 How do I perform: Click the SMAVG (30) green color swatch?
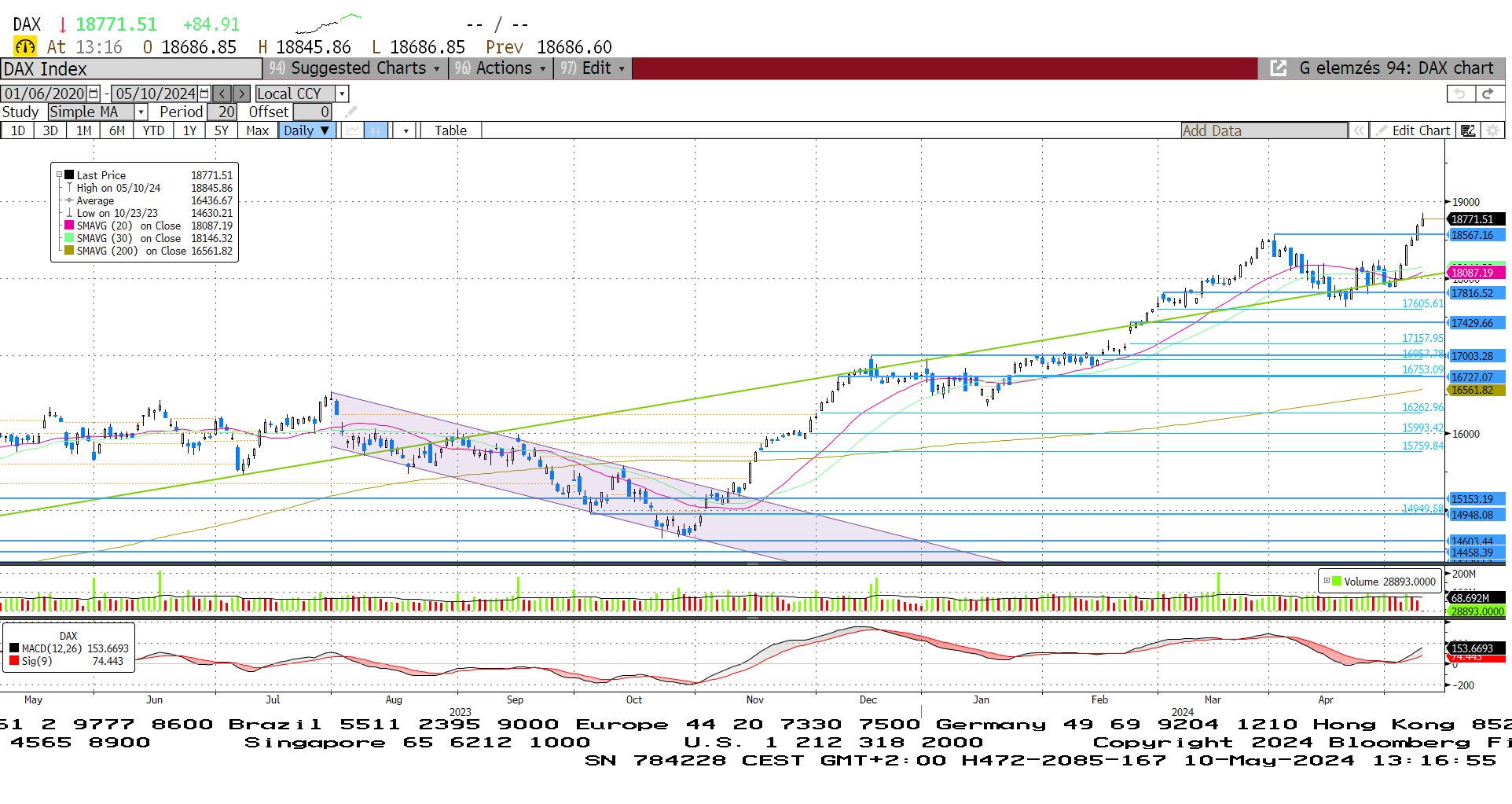point(69,238)
